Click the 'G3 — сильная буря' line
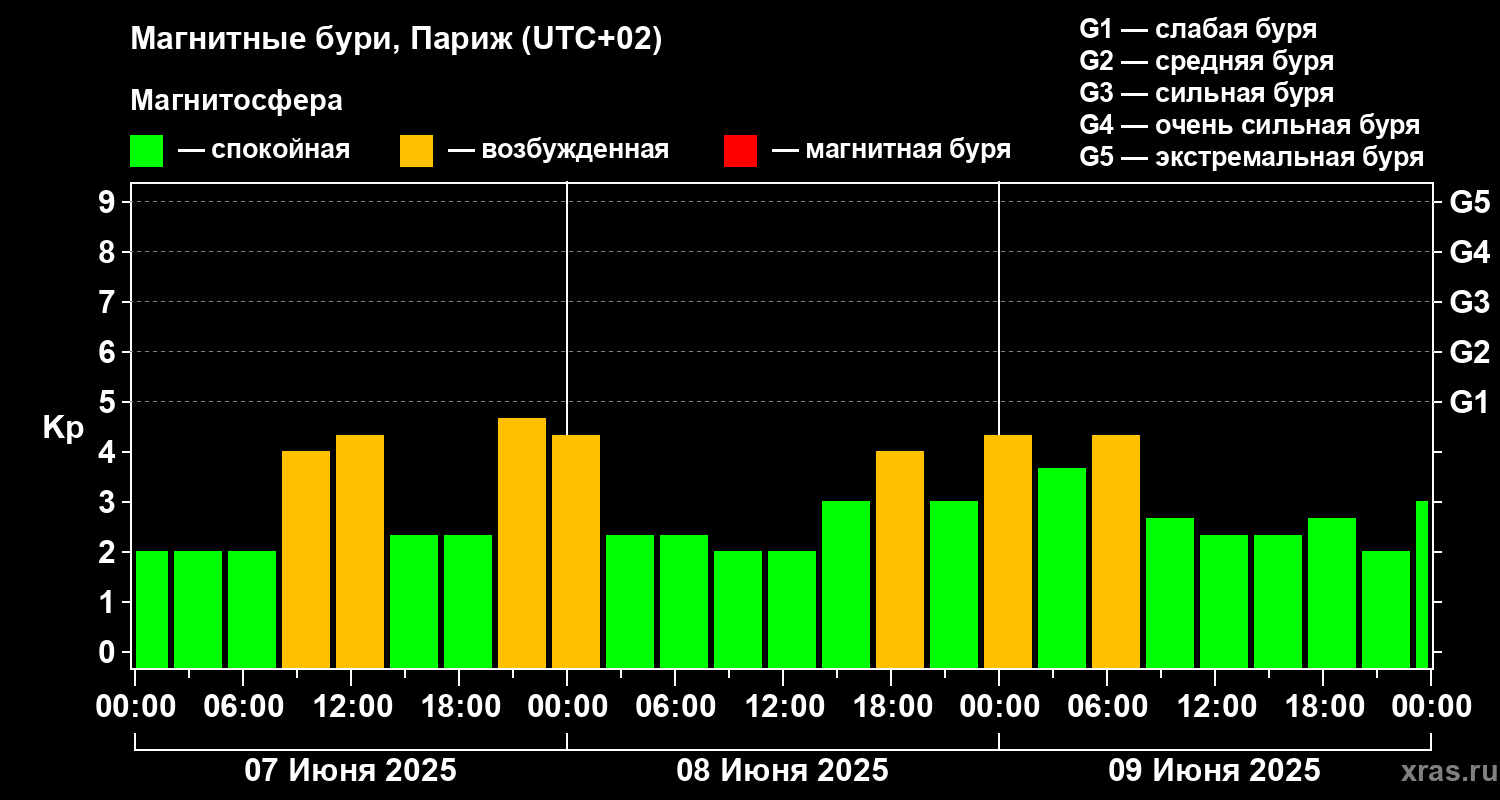 click(1207, 93)
